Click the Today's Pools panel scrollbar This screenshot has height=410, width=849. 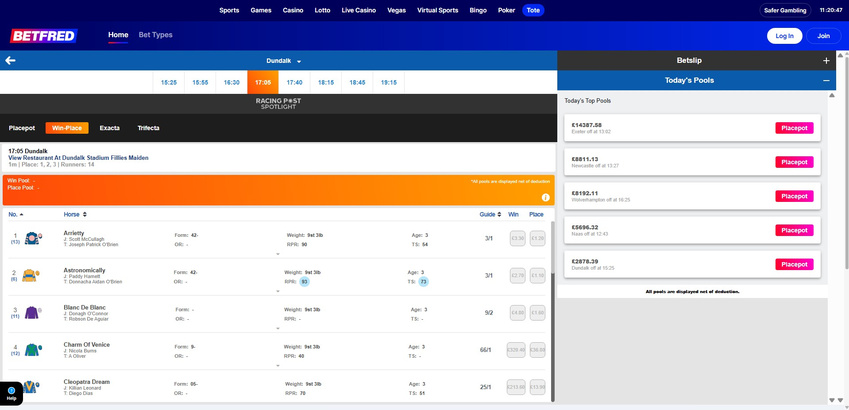[x=832, y=246]
